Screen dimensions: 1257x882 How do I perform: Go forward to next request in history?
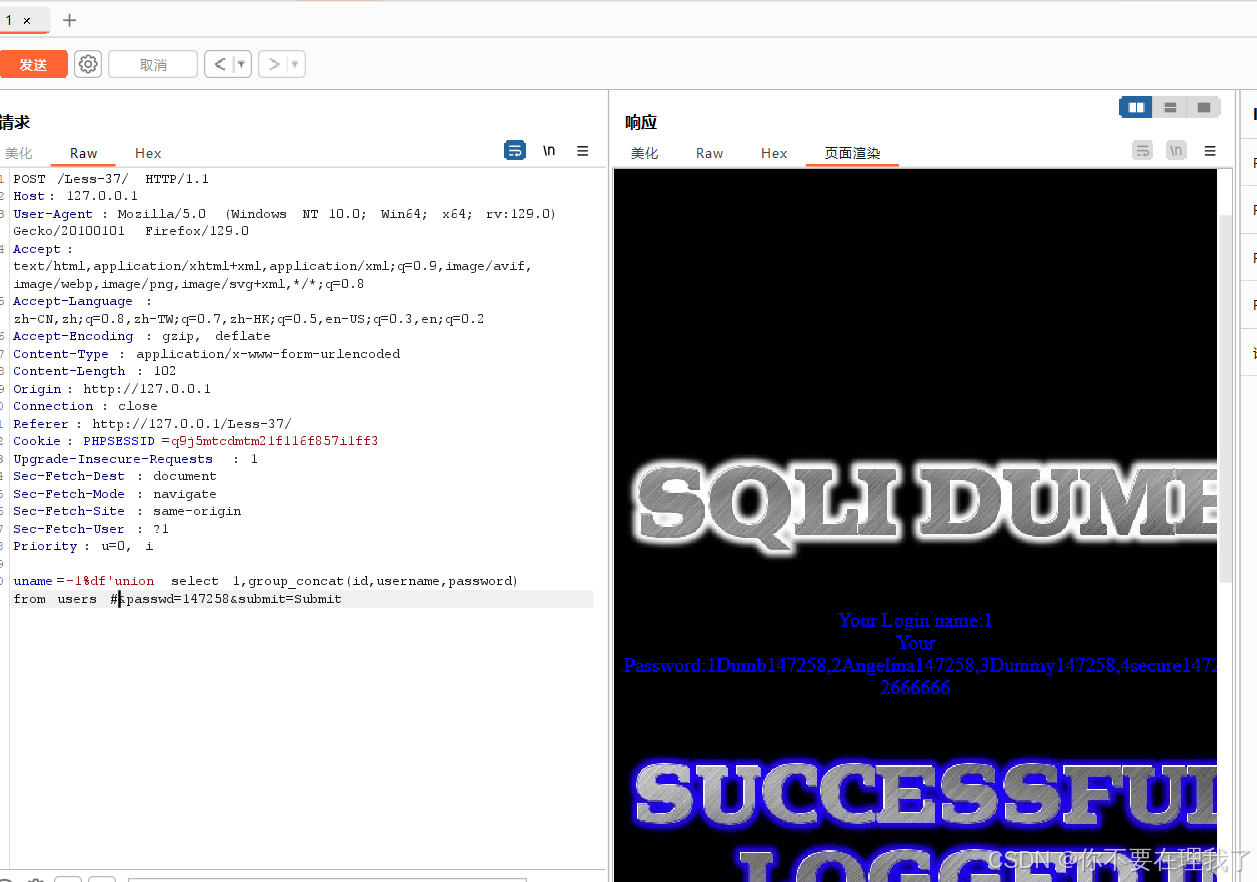273,64
